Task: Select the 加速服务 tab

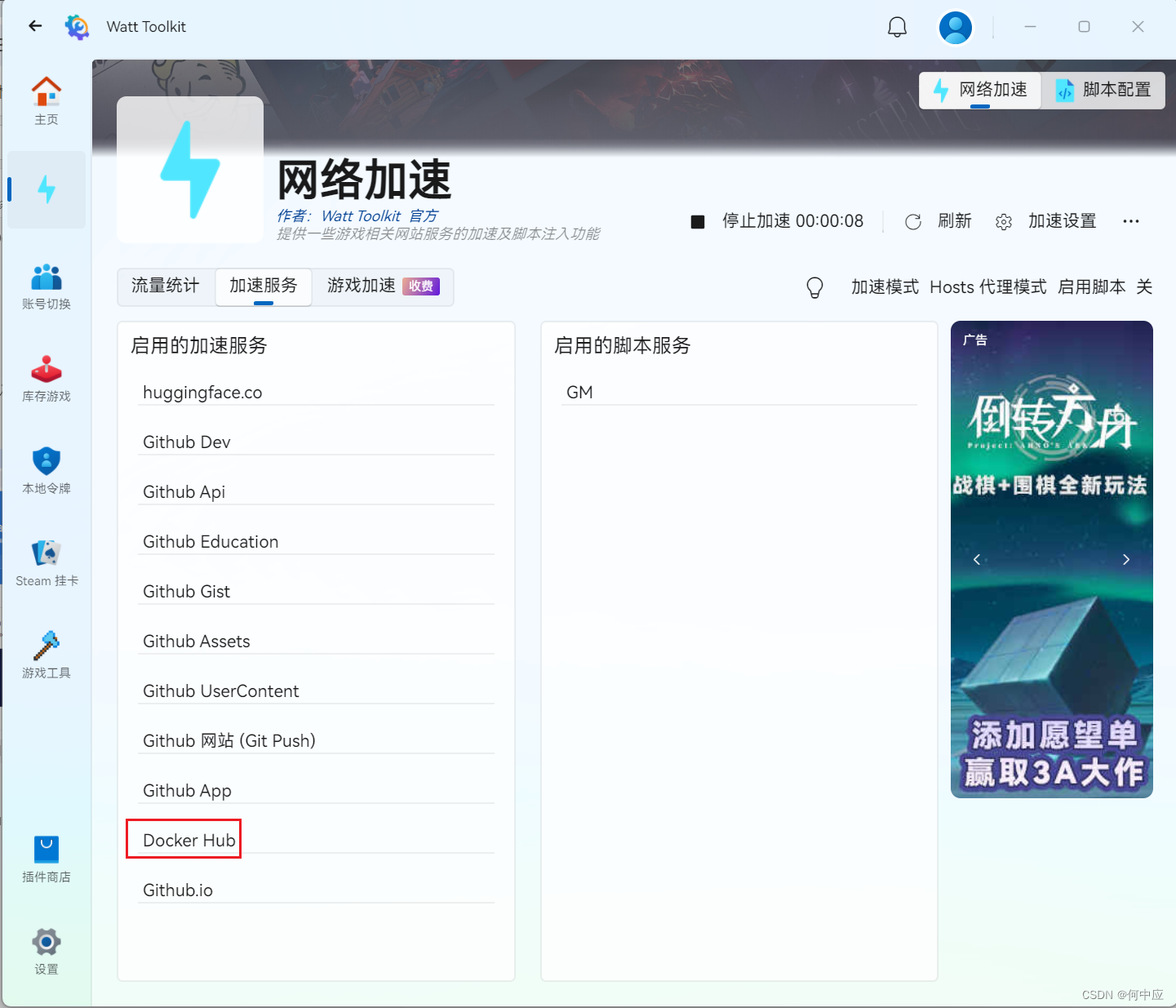Action: tap(264, 286)
